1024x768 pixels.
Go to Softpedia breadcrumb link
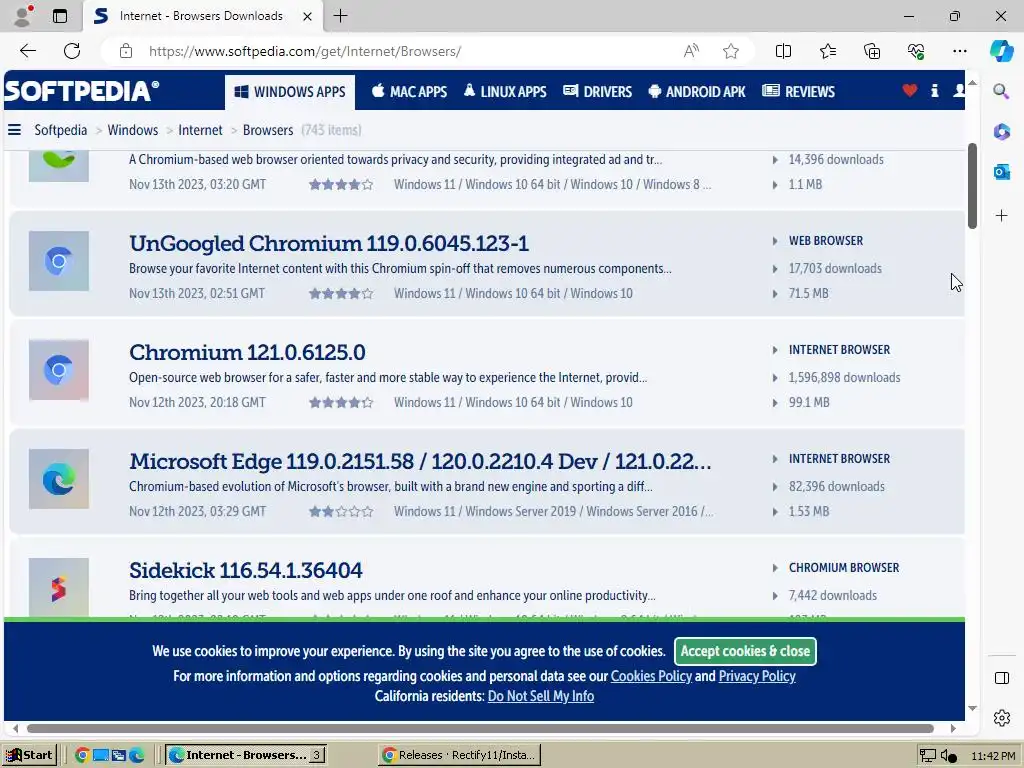[x=61, y=130]
